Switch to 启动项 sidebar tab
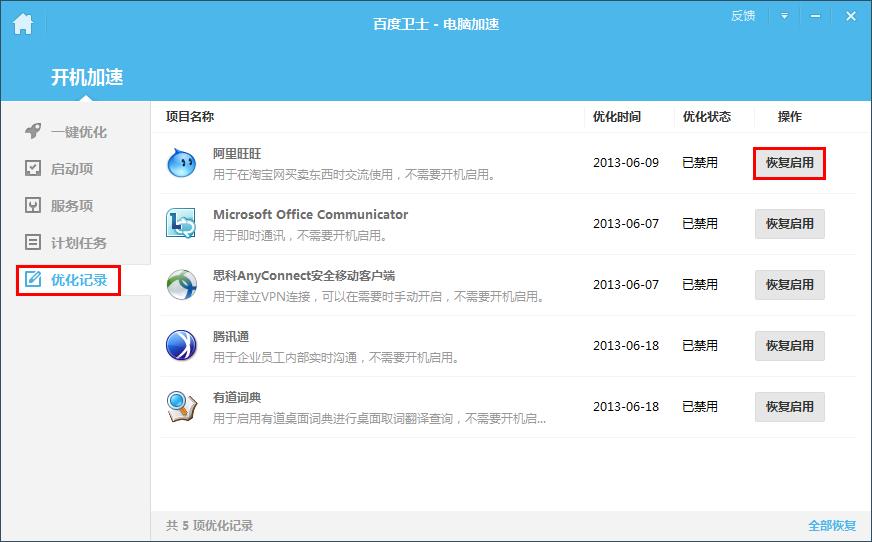Viewport: 872px width, 542px height. (x=70, y=169)
